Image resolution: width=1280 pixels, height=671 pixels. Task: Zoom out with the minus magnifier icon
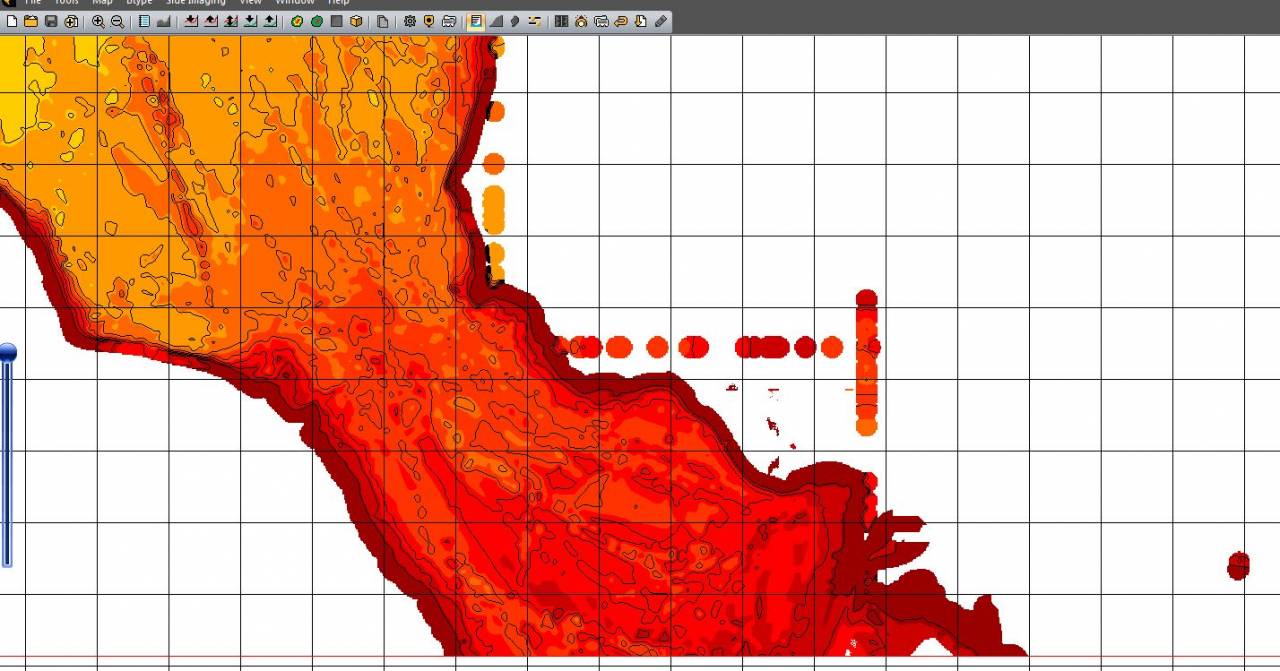pos(118,21)
